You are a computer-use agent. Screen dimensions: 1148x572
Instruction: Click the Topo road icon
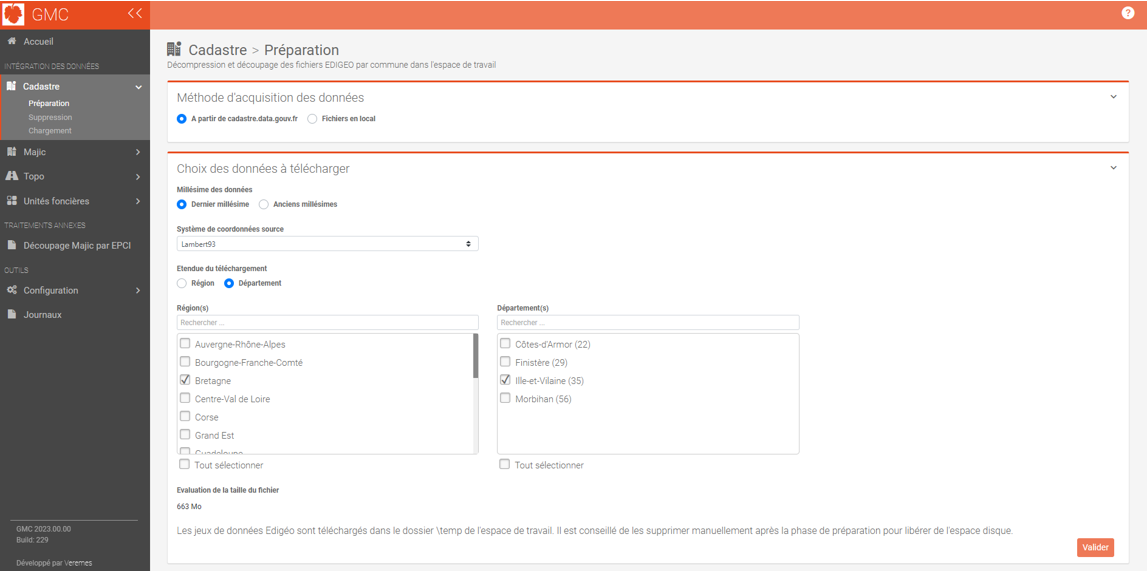(12, 177)
